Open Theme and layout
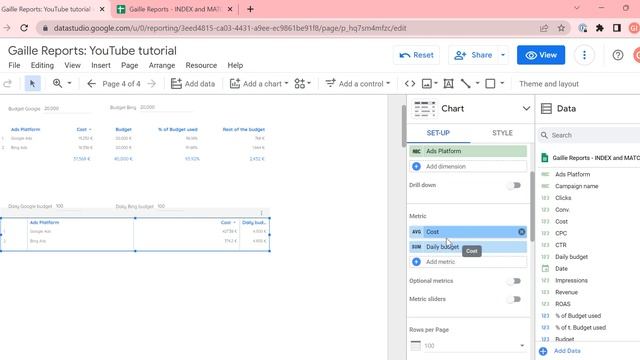This screenshot has height=360, width=640. [549, 84]
